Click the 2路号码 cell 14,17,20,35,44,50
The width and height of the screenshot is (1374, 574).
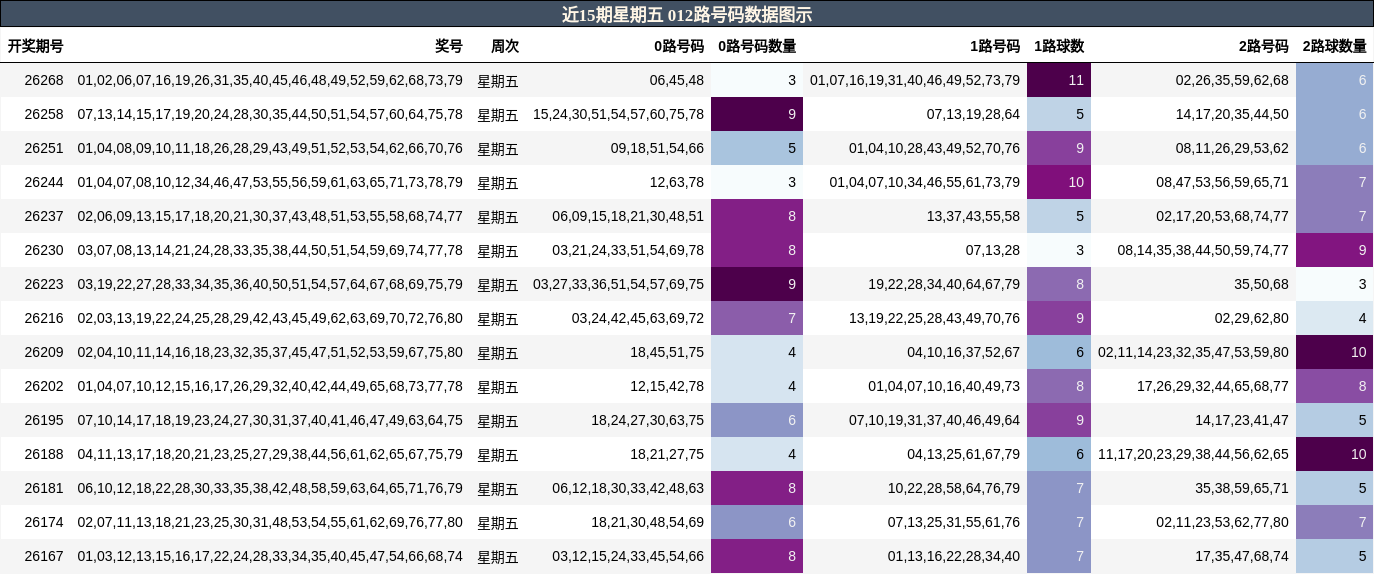pyautogui.click(x=1232, y=114)
